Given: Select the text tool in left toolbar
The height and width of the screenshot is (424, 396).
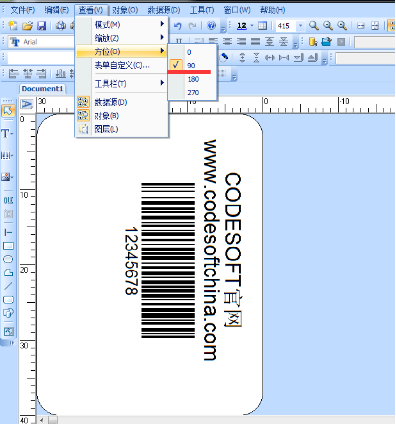Looking at the screenshot, I should pos(7,134).
